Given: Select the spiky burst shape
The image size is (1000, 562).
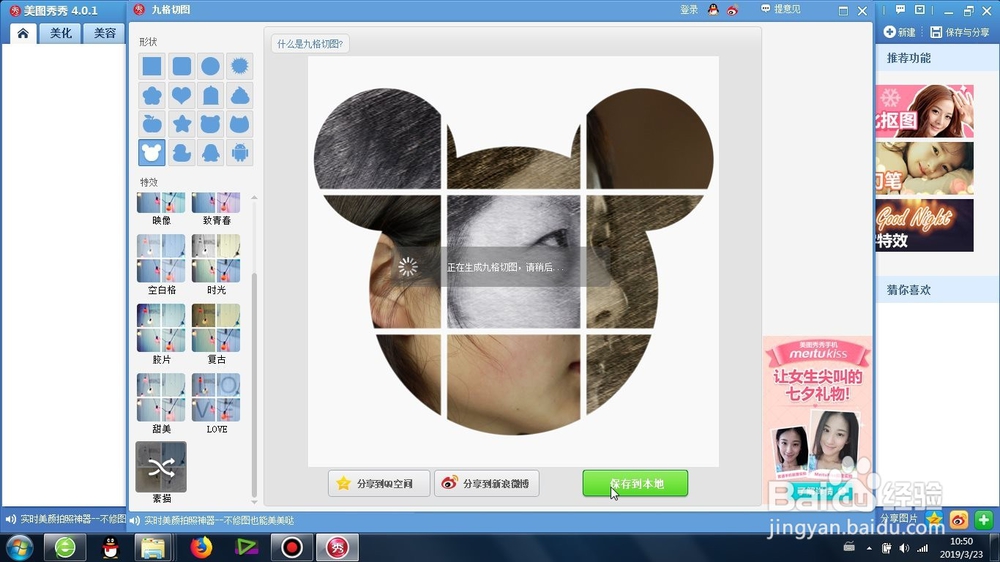Looking at the screenshot, I should coord(240,66).
